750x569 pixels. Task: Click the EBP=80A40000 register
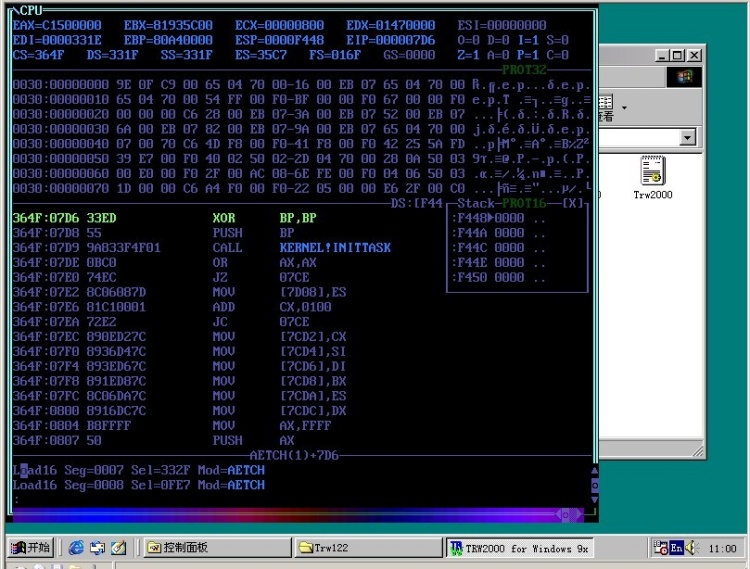168,40
